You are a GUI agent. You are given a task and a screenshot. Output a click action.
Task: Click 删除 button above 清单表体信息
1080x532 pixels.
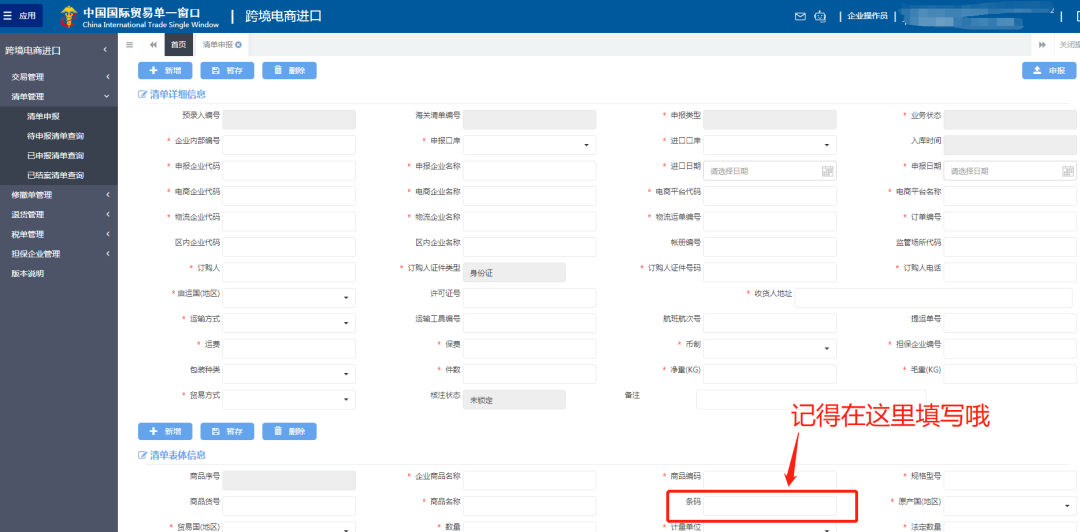click(x=289, y=431)
